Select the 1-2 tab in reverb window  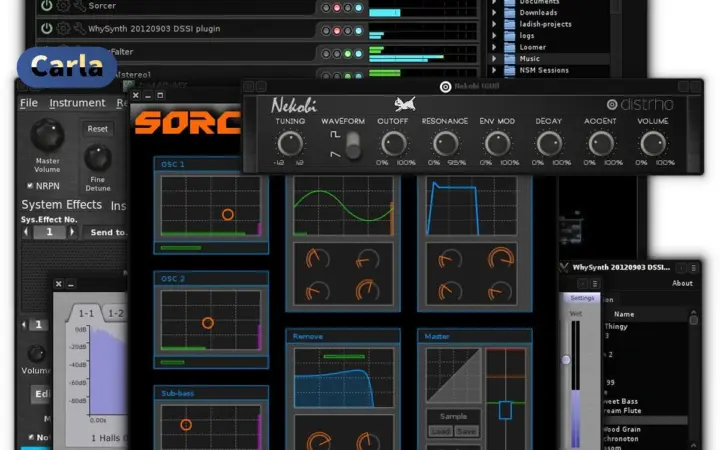pyautogui.click(x=115, y=313)
